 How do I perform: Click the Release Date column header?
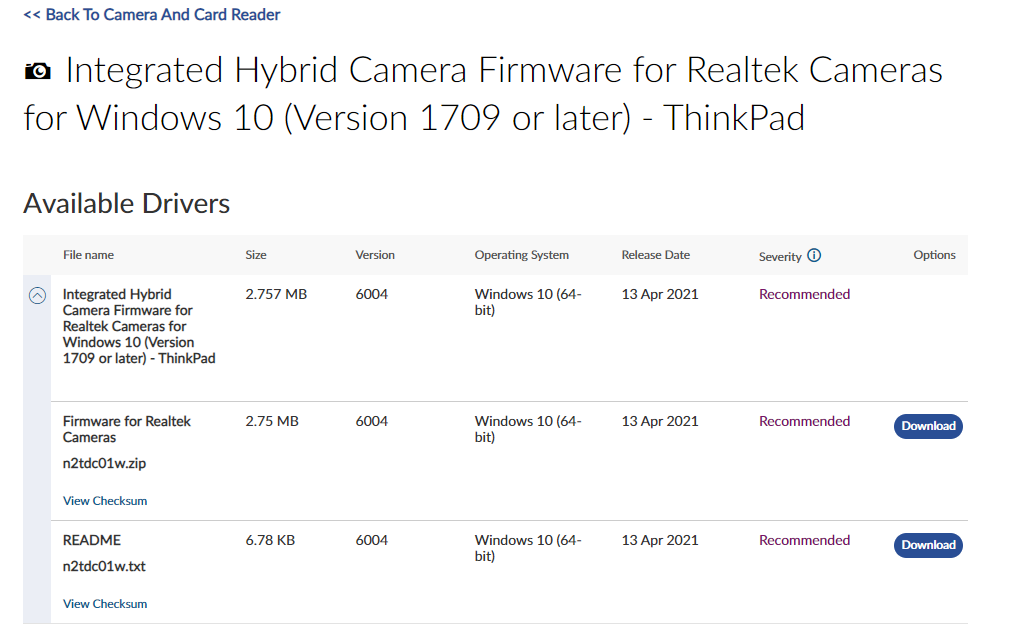click(656, 255)
